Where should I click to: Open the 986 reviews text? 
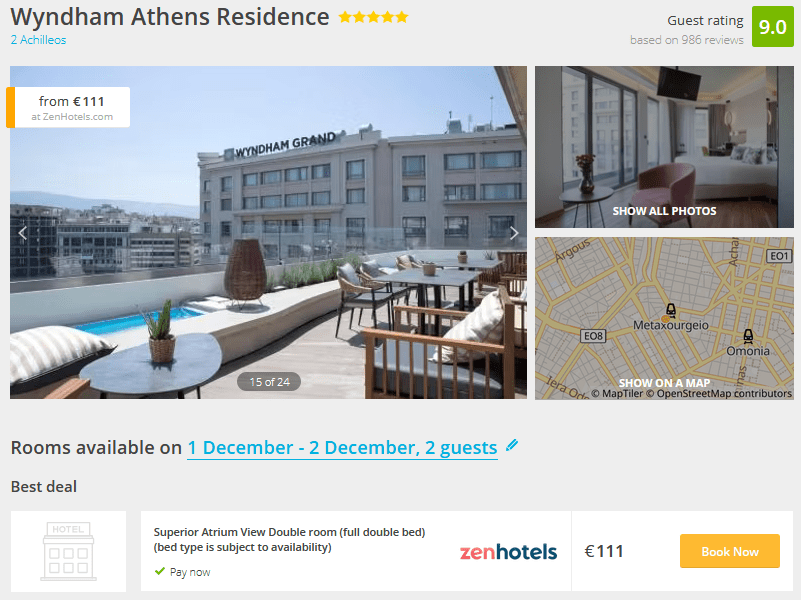[686, 40]
